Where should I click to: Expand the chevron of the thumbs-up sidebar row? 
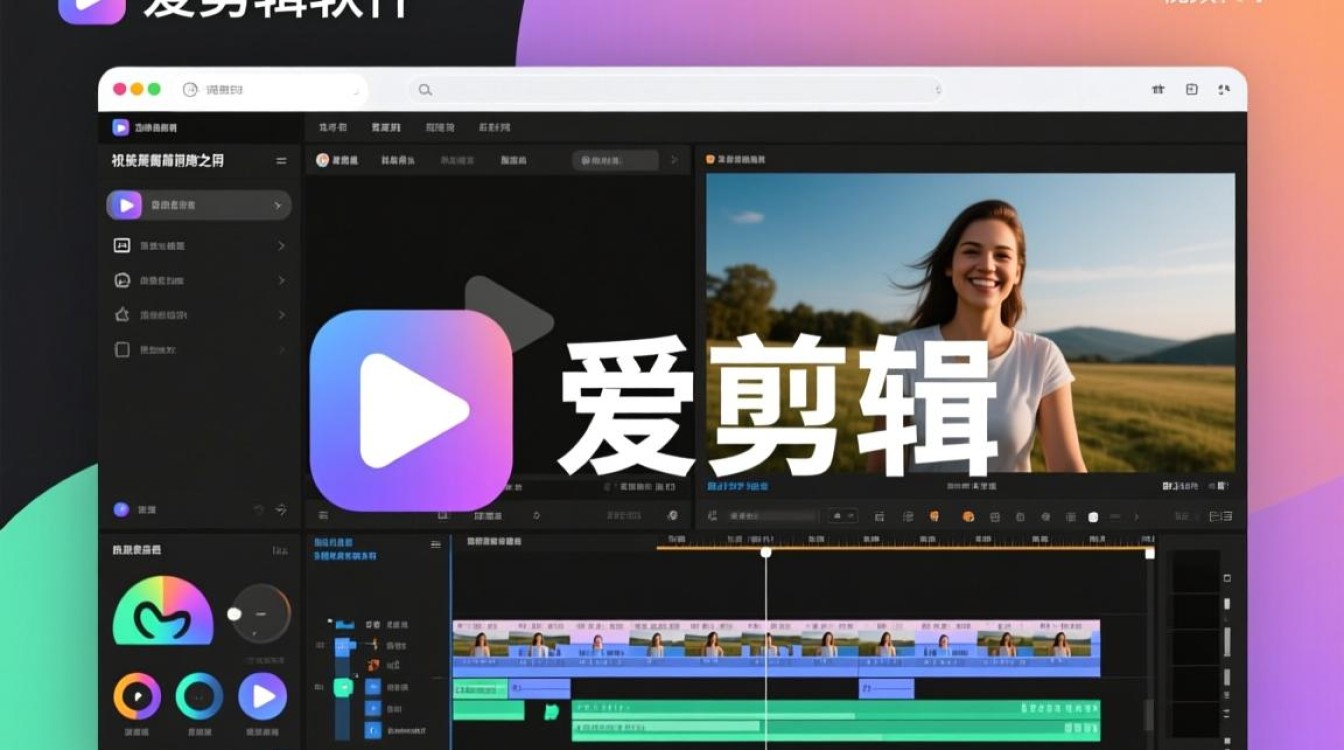click(281, 315)
